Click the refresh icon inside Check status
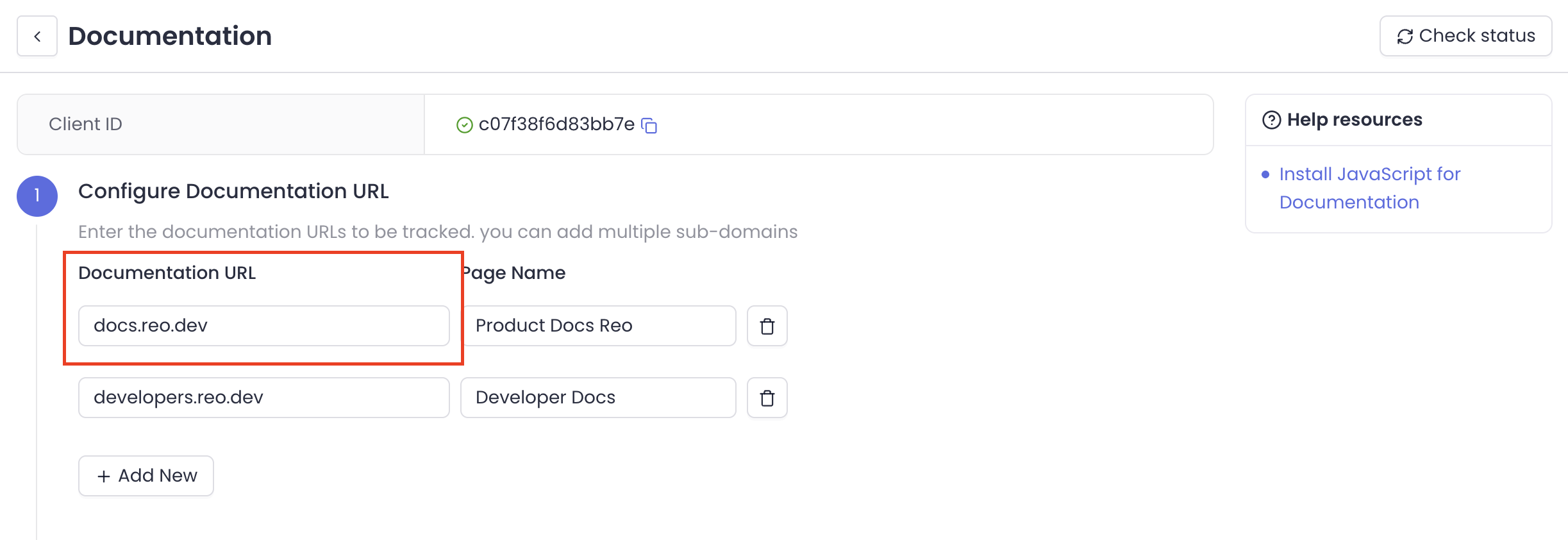 coord(1405,37)
